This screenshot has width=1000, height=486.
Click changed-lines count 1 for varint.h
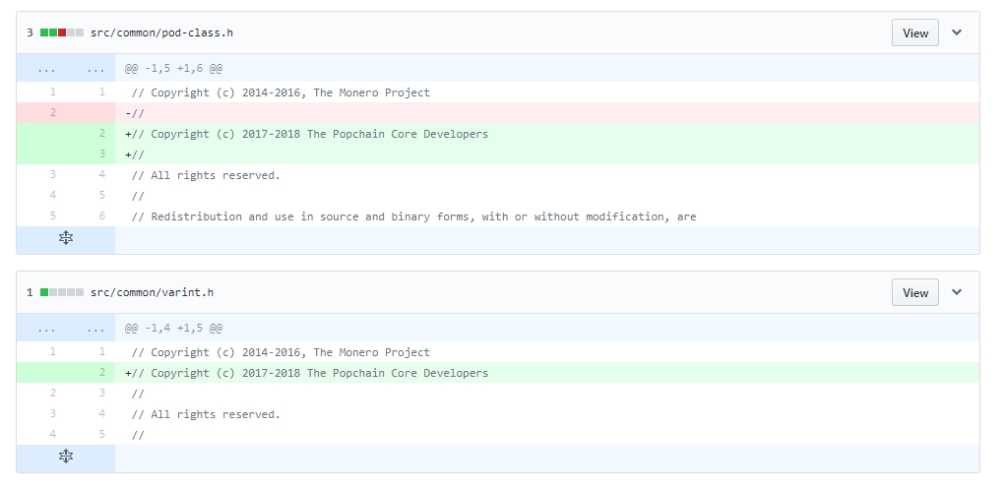pyautogui.click(x=30, y=292)
